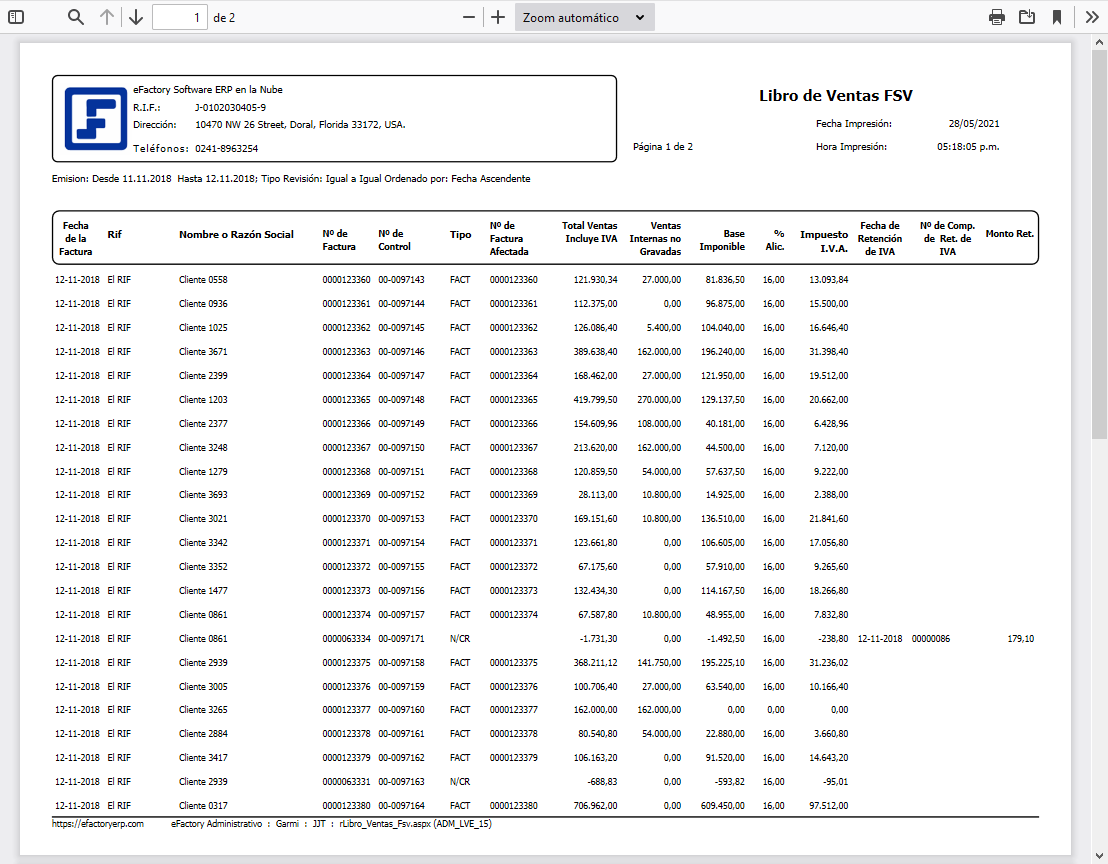
Task: Click the efactoryerp.com URL in footer
Action: tap(98, 824)
